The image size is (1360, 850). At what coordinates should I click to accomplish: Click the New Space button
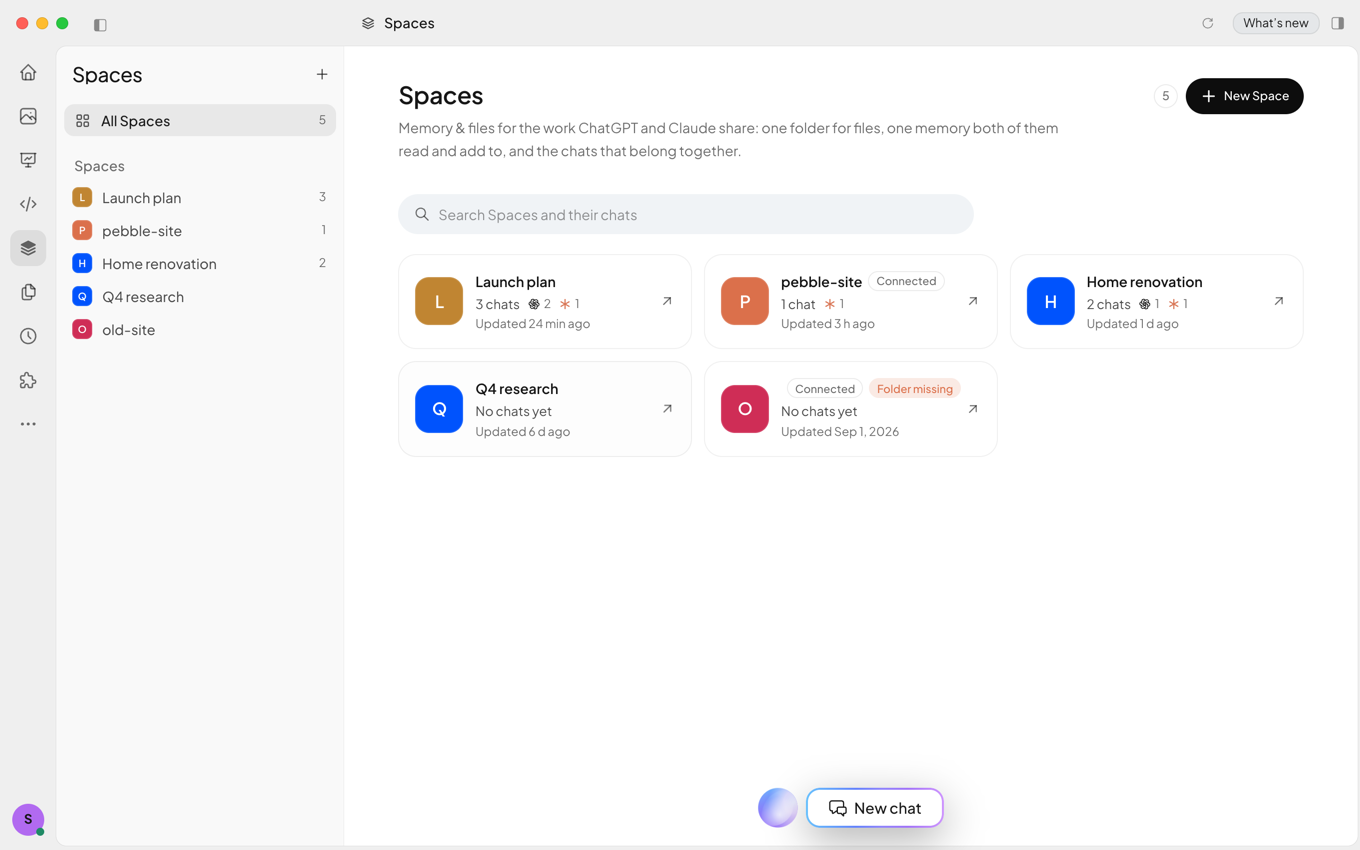[x=1244, y=96]
